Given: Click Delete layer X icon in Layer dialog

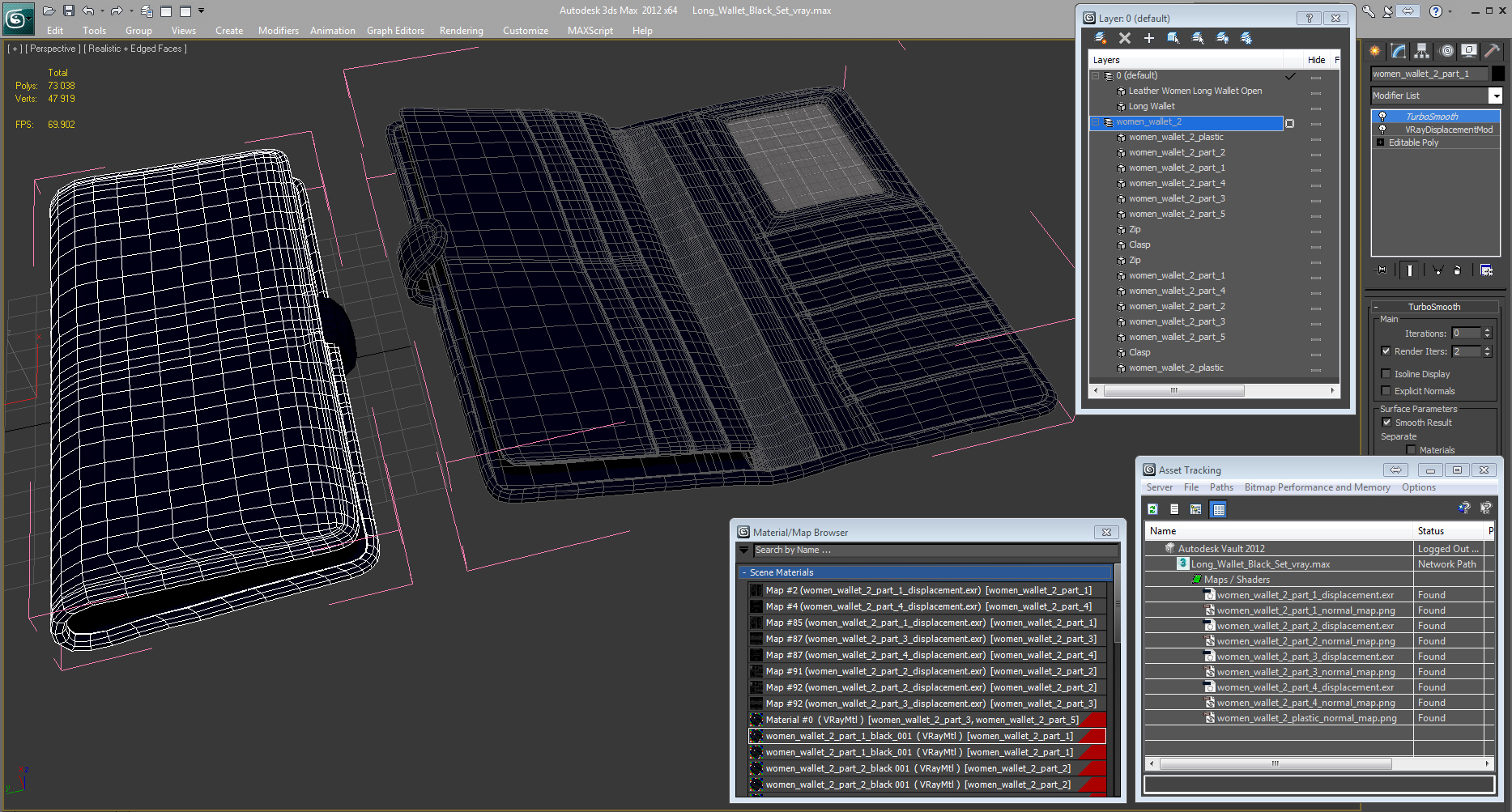Looking at the screenshot, I should coord(1124,38).
